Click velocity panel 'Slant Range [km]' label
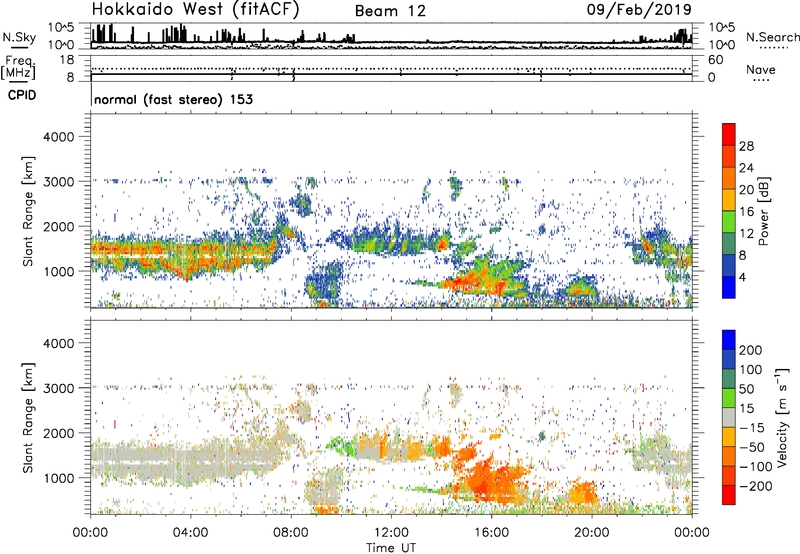Image resolution: width=800 pixels, height=554 pixels. tap(28, 418)
